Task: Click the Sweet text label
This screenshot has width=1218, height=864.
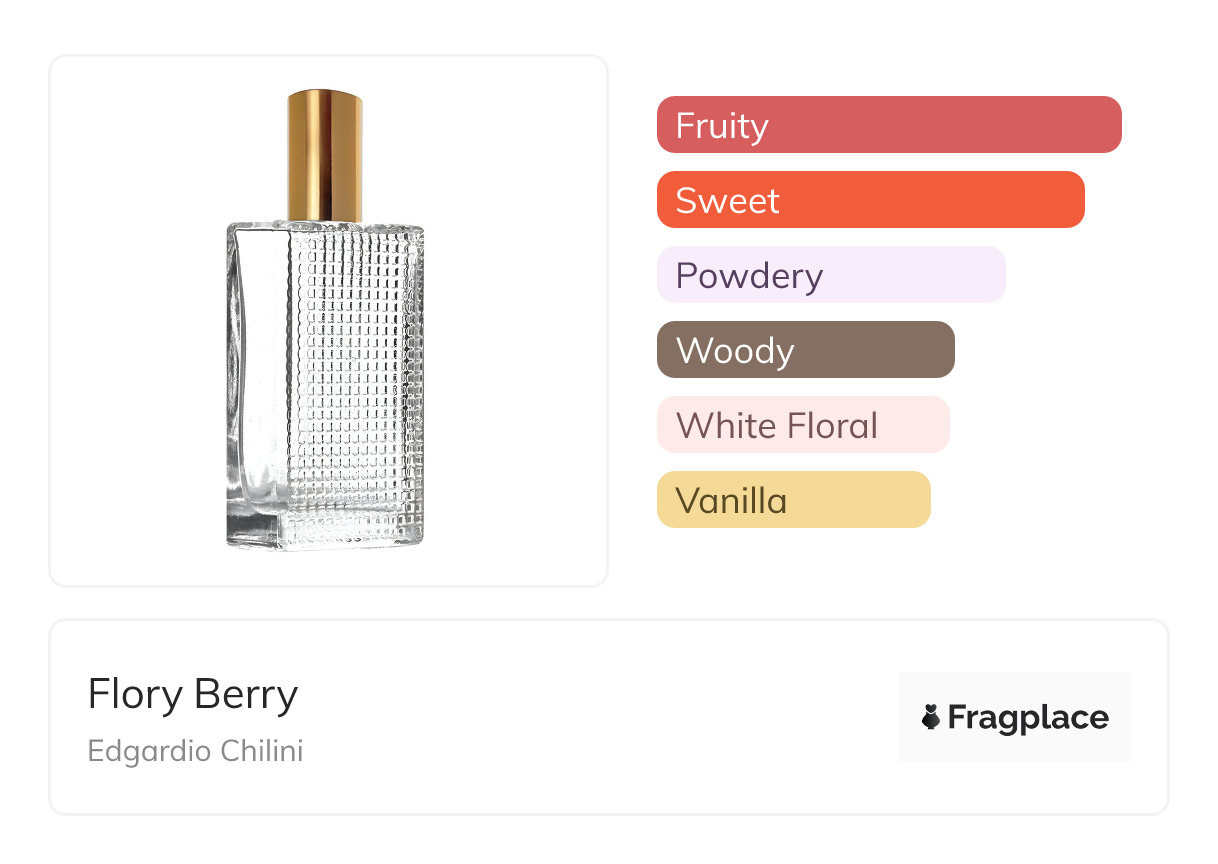Action: click(x=727, y=200)
